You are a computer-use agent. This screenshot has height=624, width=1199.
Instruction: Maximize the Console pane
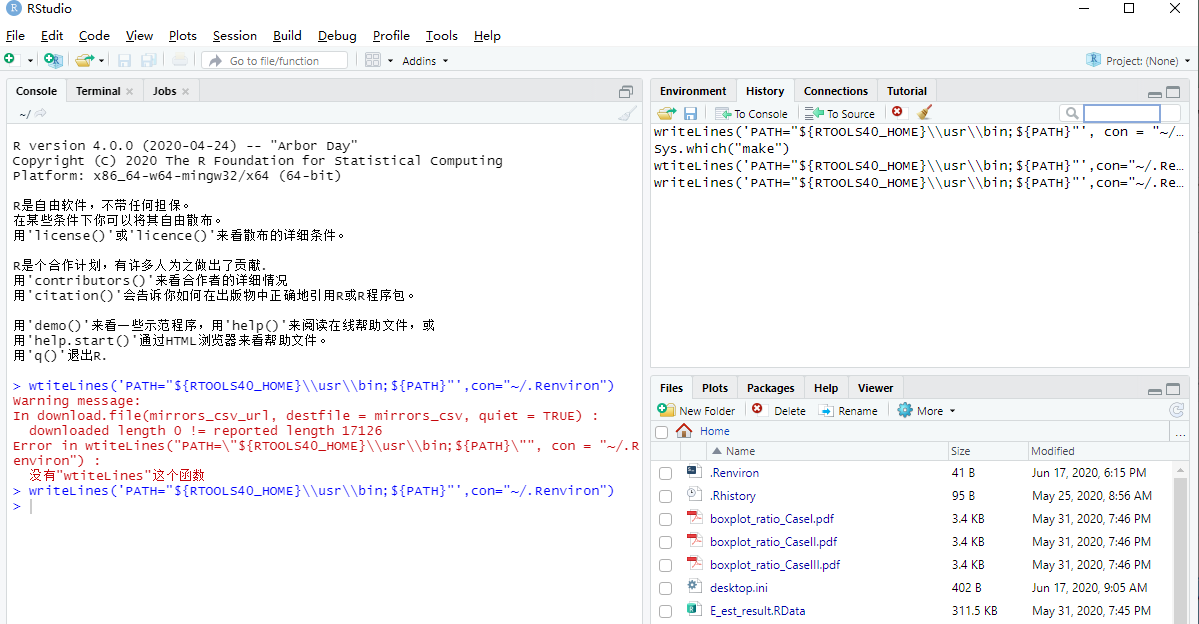(x=625, y=92)
